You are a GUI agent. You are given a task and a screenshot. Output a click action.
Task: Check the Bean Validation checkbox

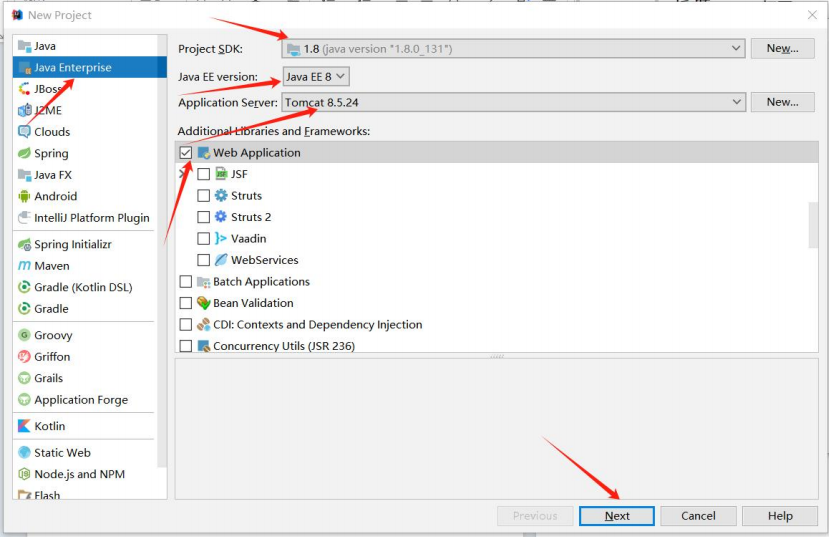click(x=186, y=303)
